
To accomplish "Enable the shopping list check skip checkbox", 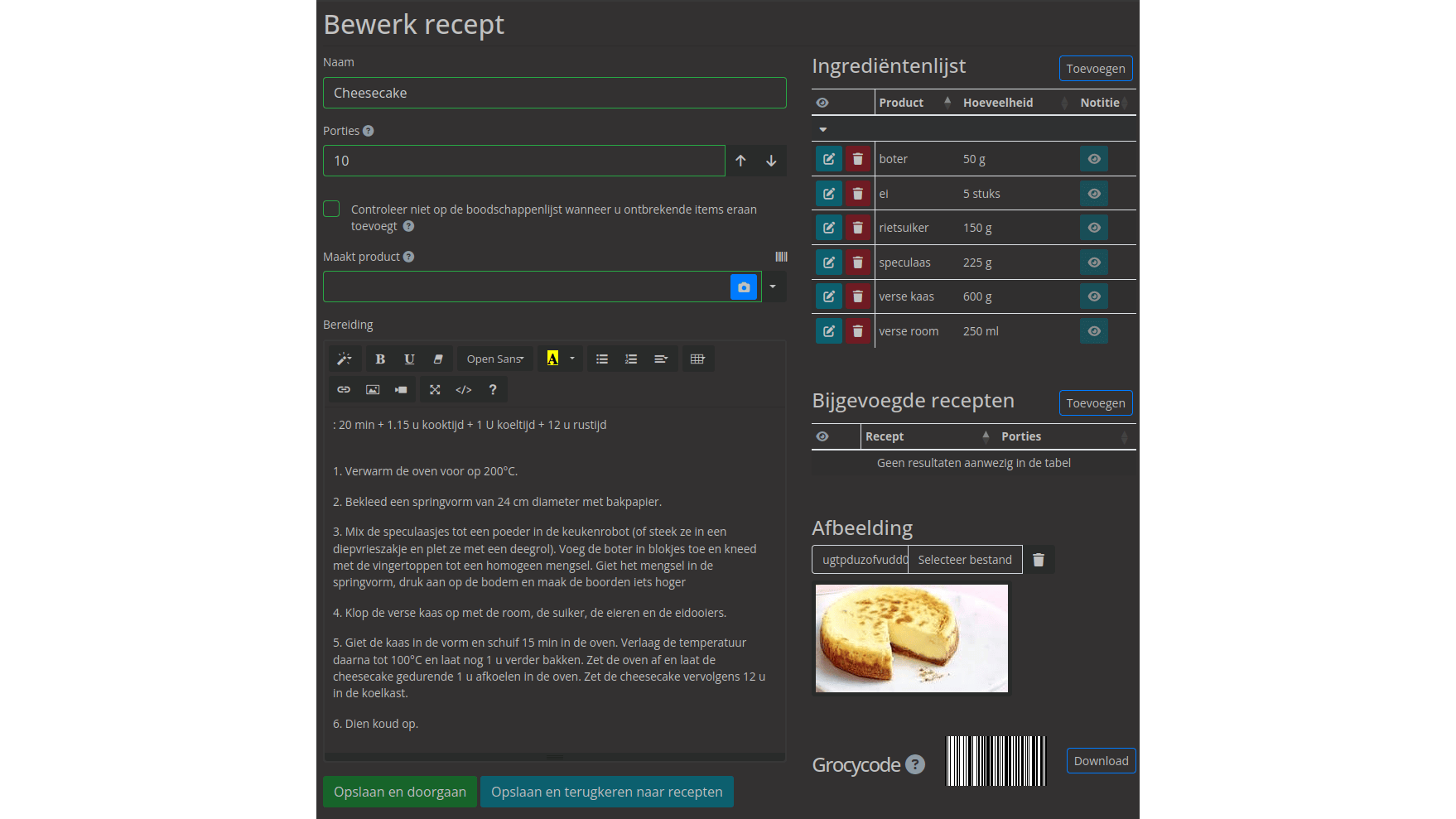I will click(x=331, y=209).
